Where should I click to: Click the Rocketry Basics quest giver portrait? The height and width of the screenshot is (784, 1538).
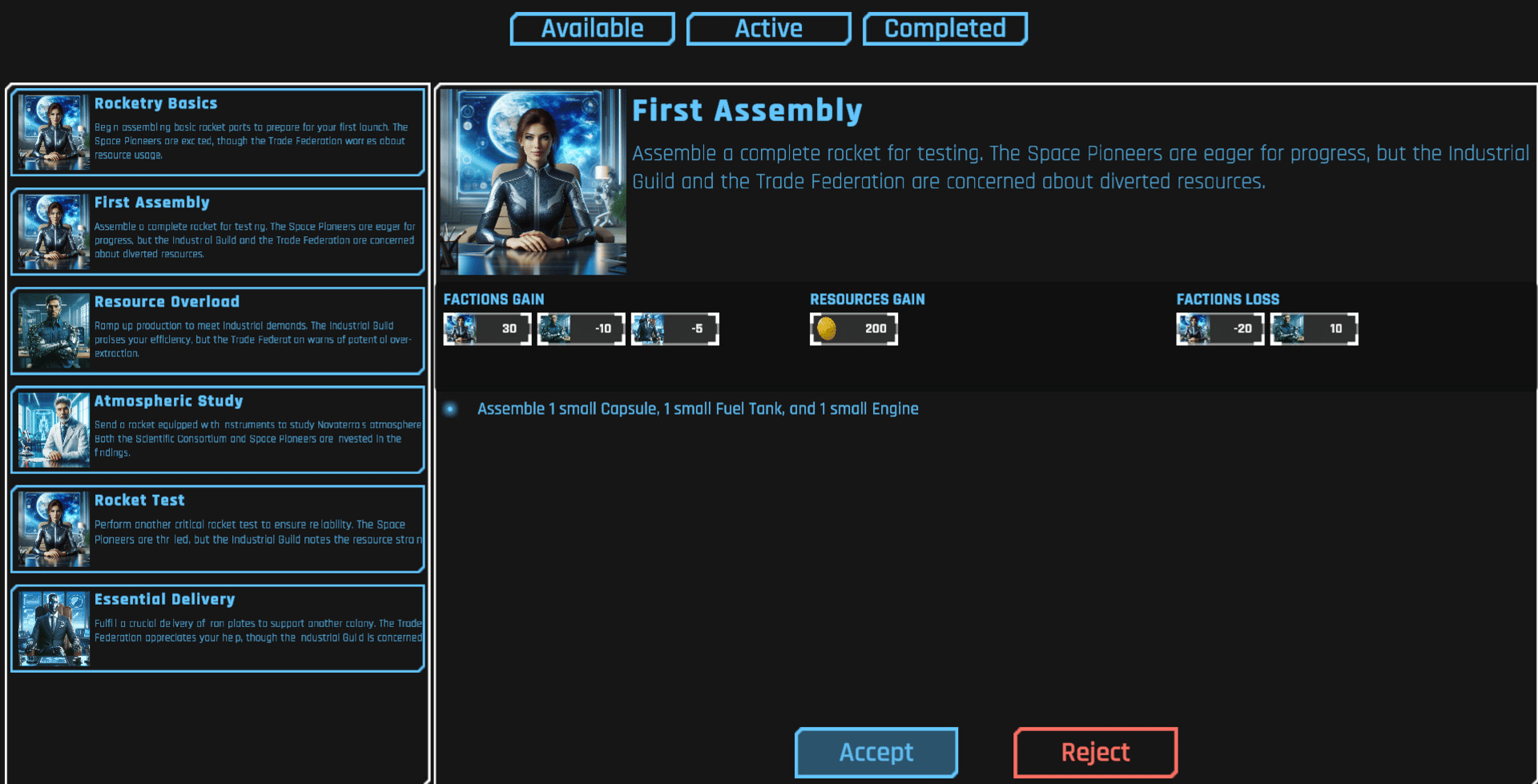click(54, 132)
